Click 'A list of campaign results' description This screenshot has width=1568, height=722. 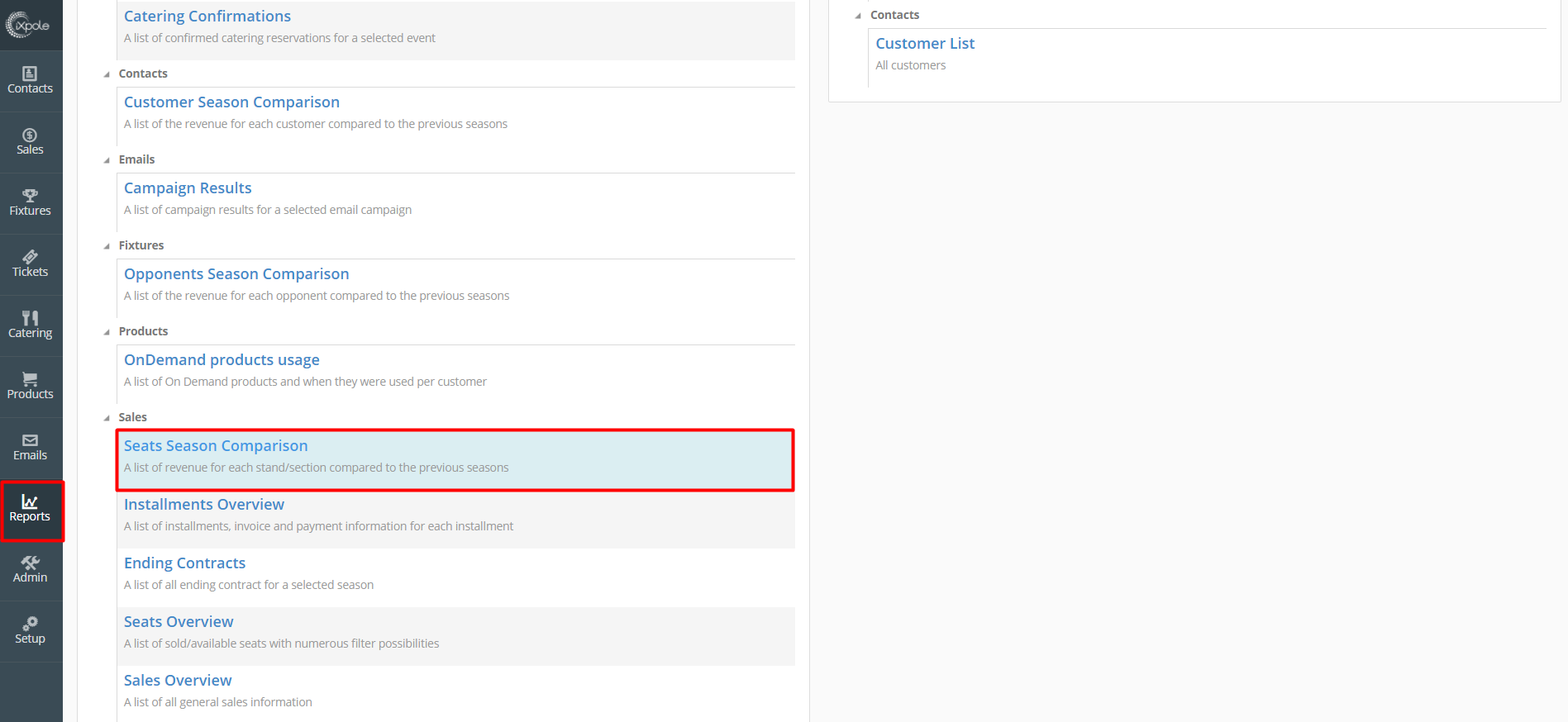pos(268,210)
